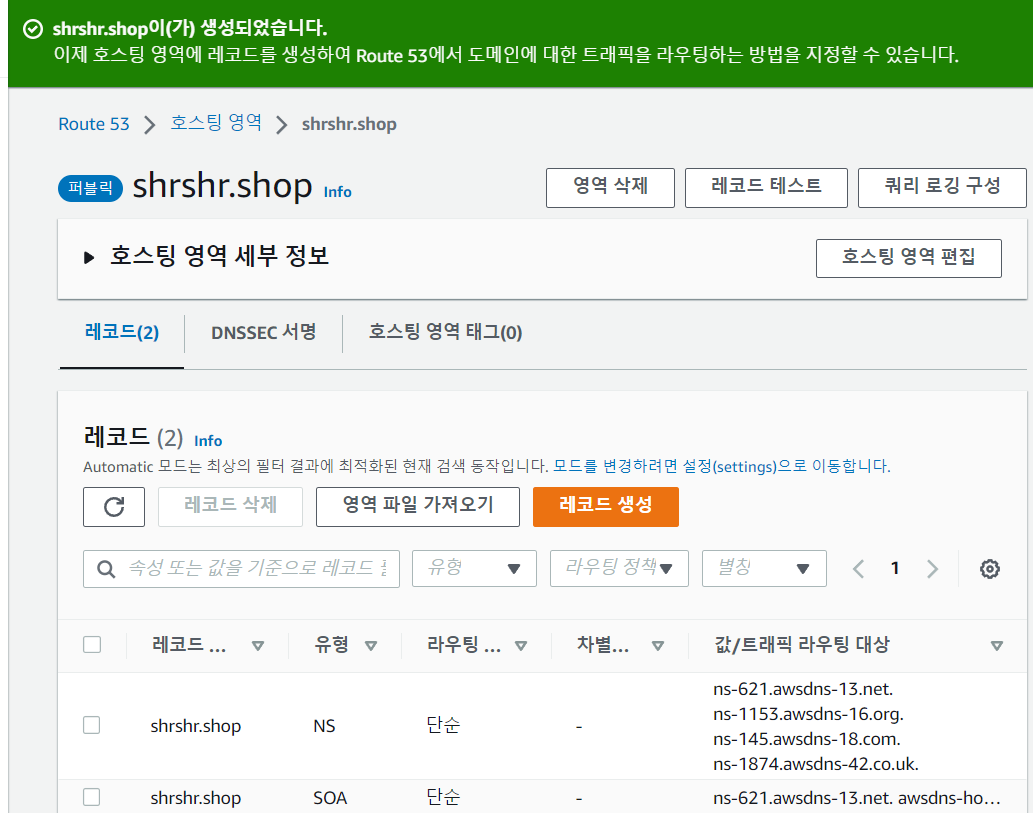The image size is (1033, 813).
Task: Click the 레코드 삭제 button
Action: [x=231, y=507]
